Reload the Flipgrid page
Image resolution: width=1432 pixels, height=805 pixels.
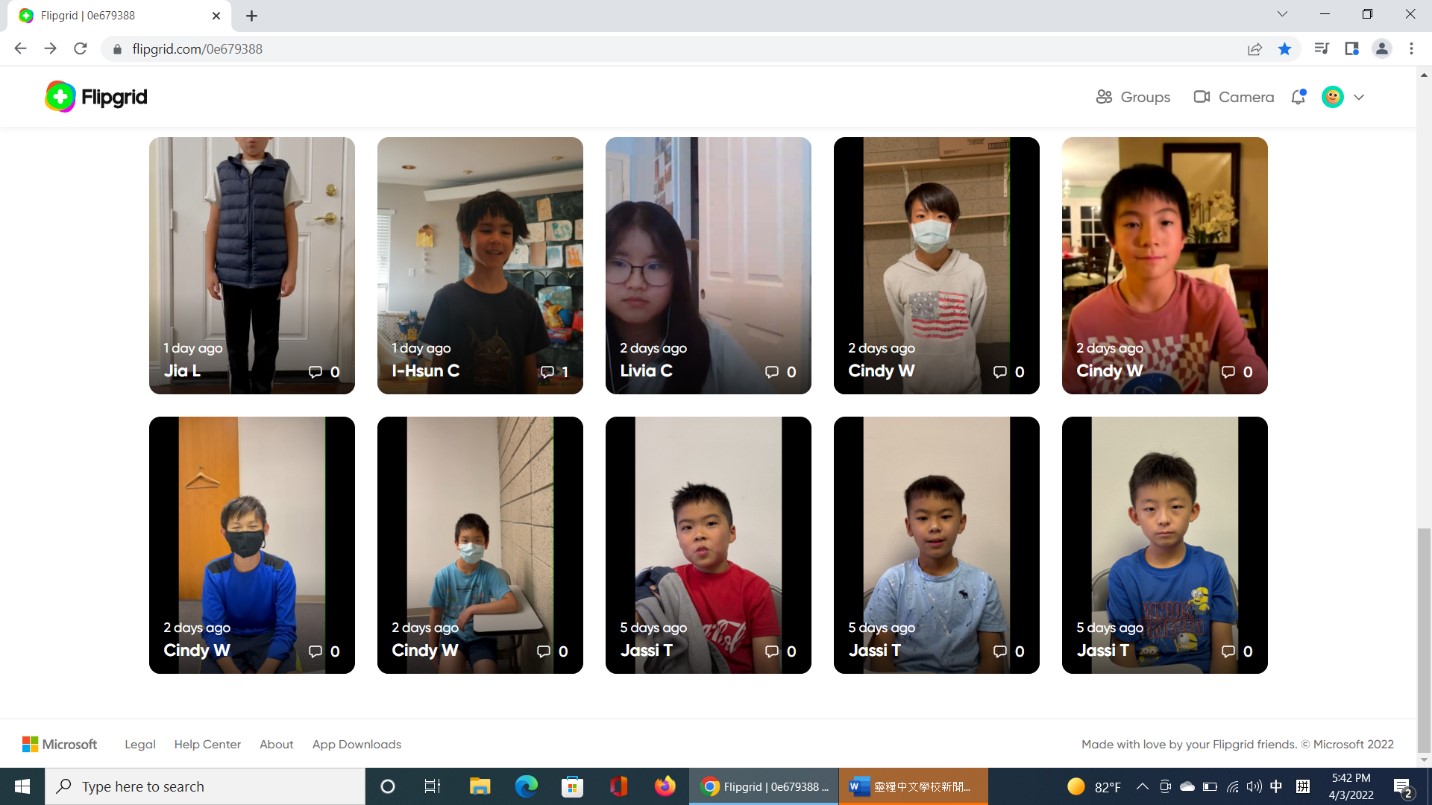coord(81,49)
